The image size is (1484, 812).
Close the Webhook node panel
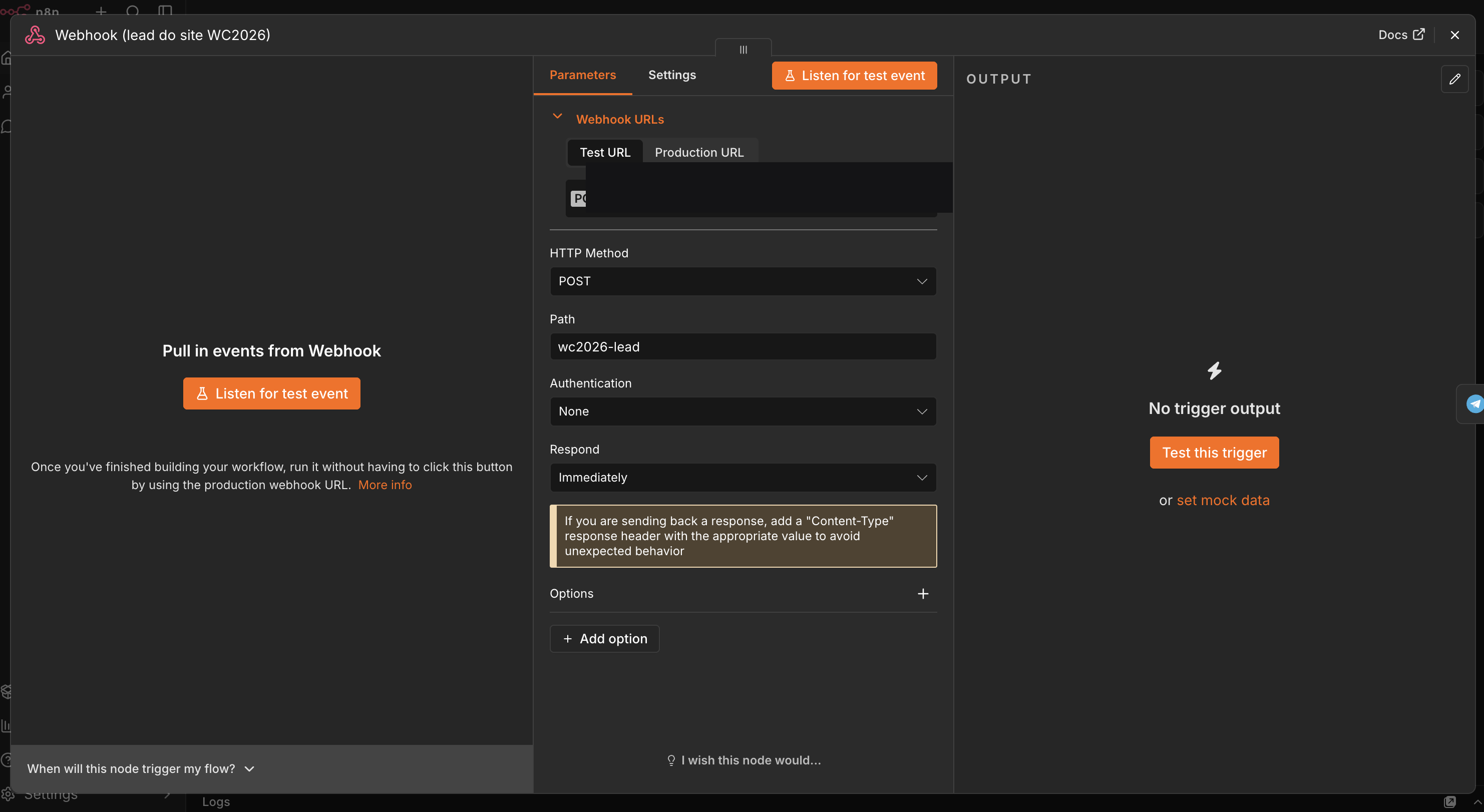click(x=1454, y=35)
